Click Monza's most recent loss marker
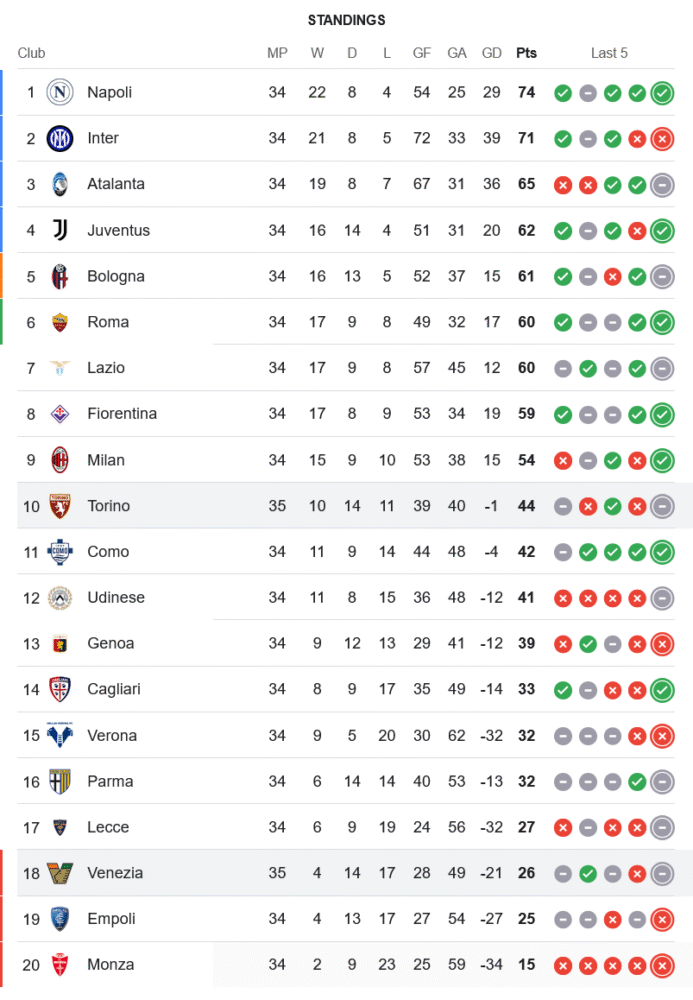693x1000 pixels. tap(661, 965)
